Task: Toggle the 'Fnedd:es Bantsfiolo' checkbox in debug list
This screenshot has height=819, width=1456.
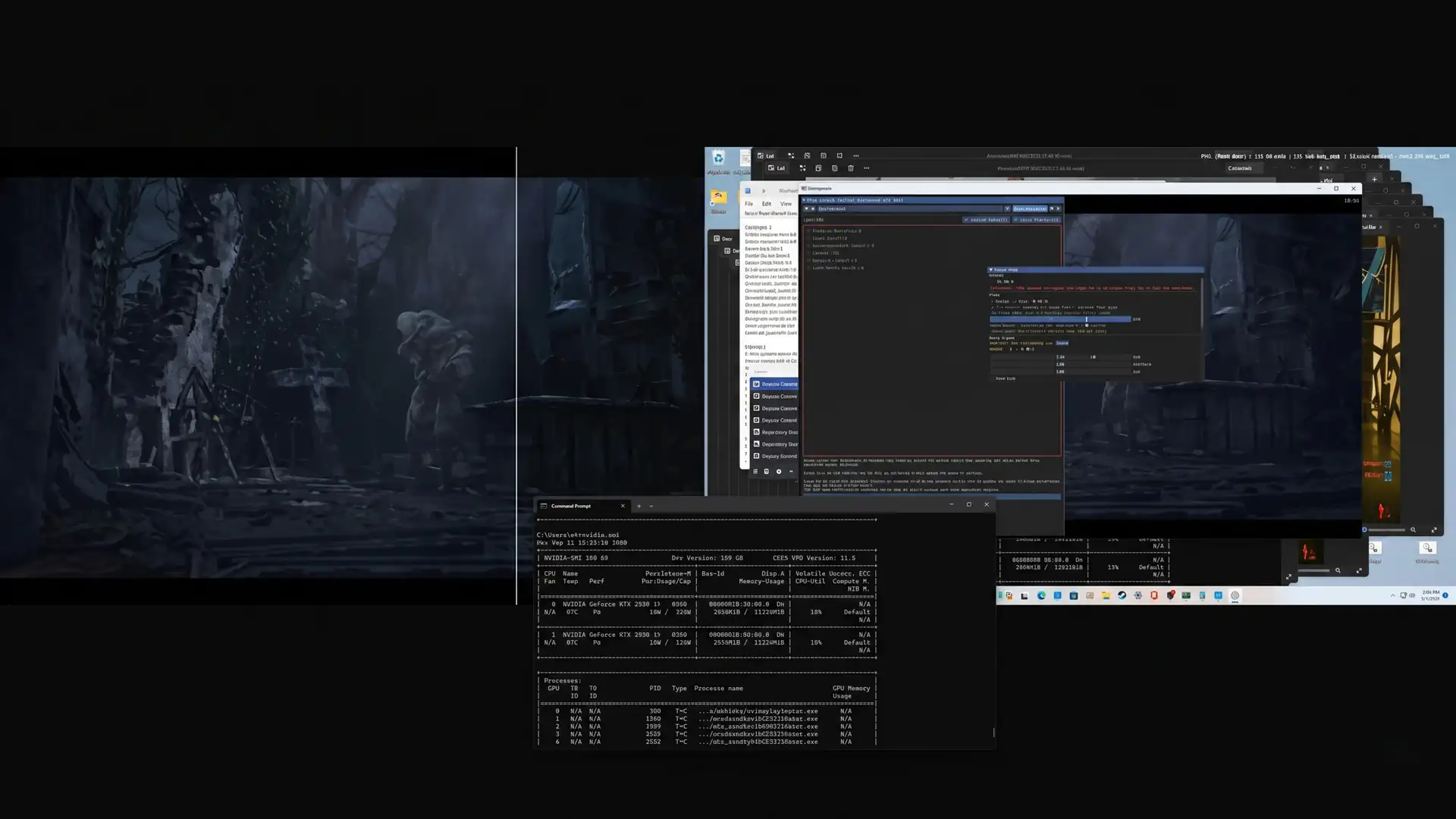Action: pos(808,231)
